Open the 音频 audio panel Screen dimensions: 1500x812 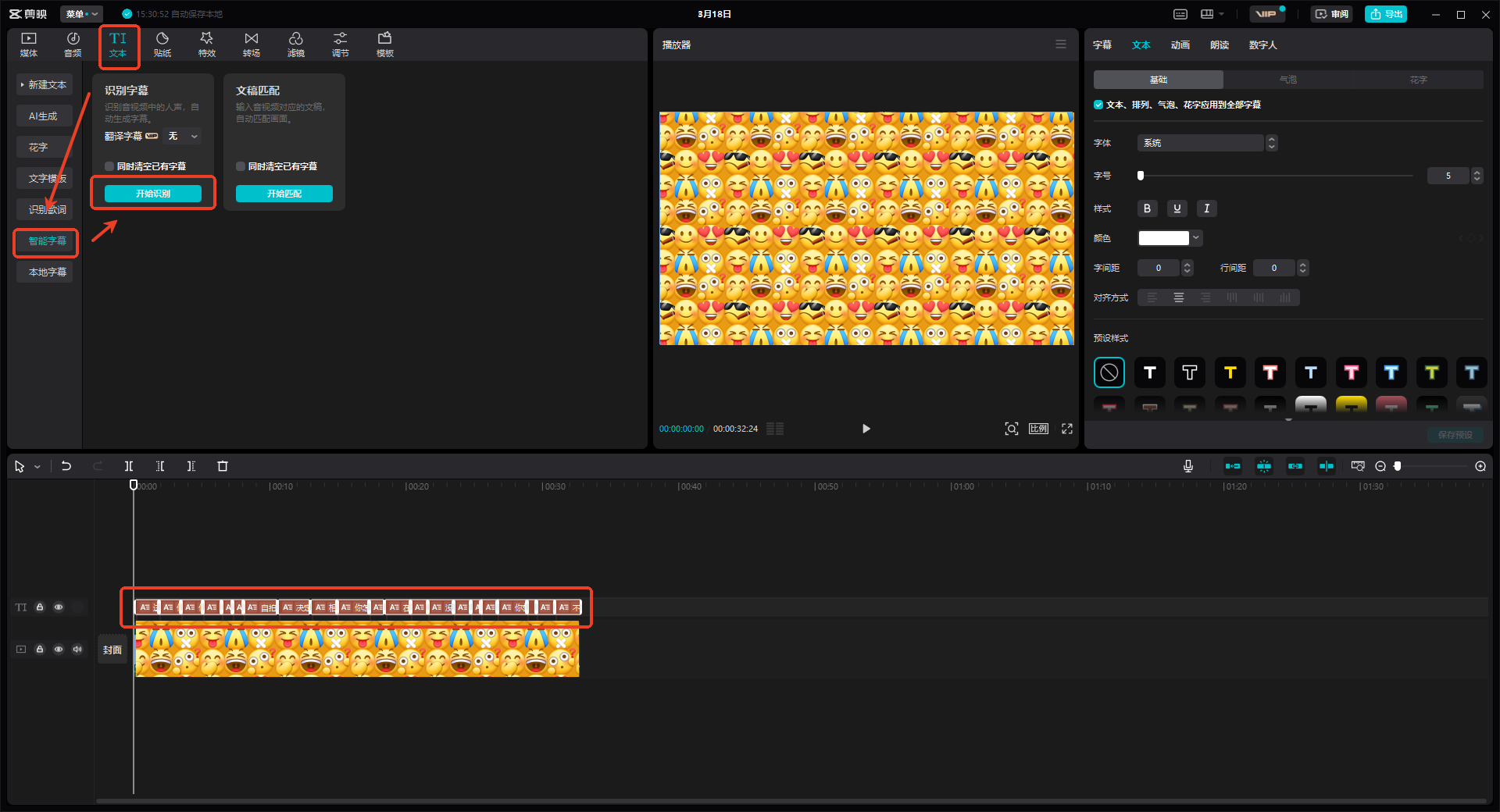(x=73, y=45)
